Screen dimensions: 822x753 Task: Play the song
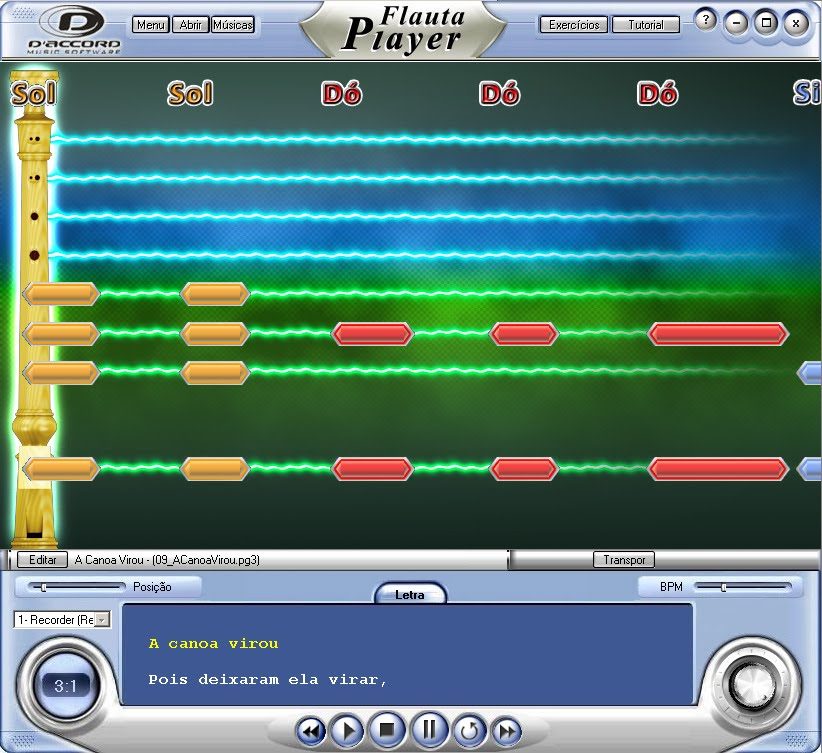348,730
